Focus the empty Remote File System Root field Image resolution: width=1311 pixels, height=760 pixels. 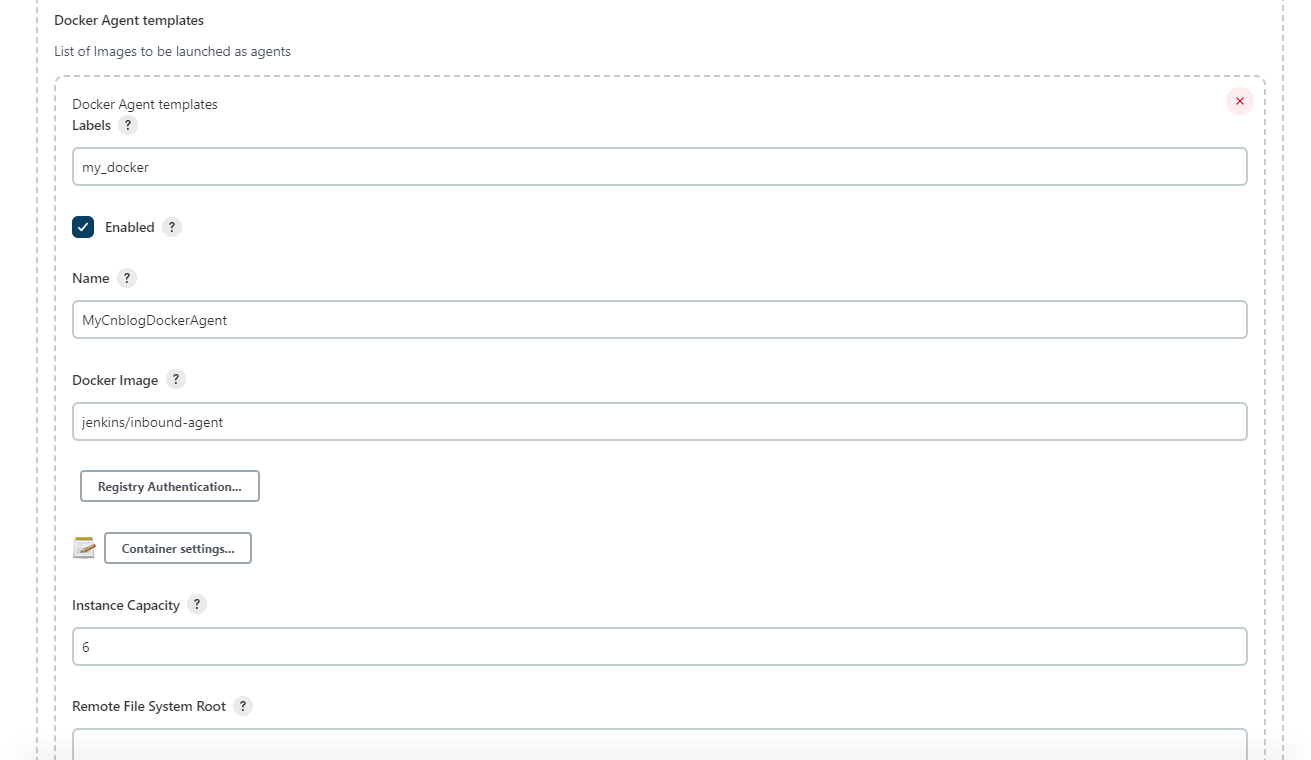[x=660, y=744]
